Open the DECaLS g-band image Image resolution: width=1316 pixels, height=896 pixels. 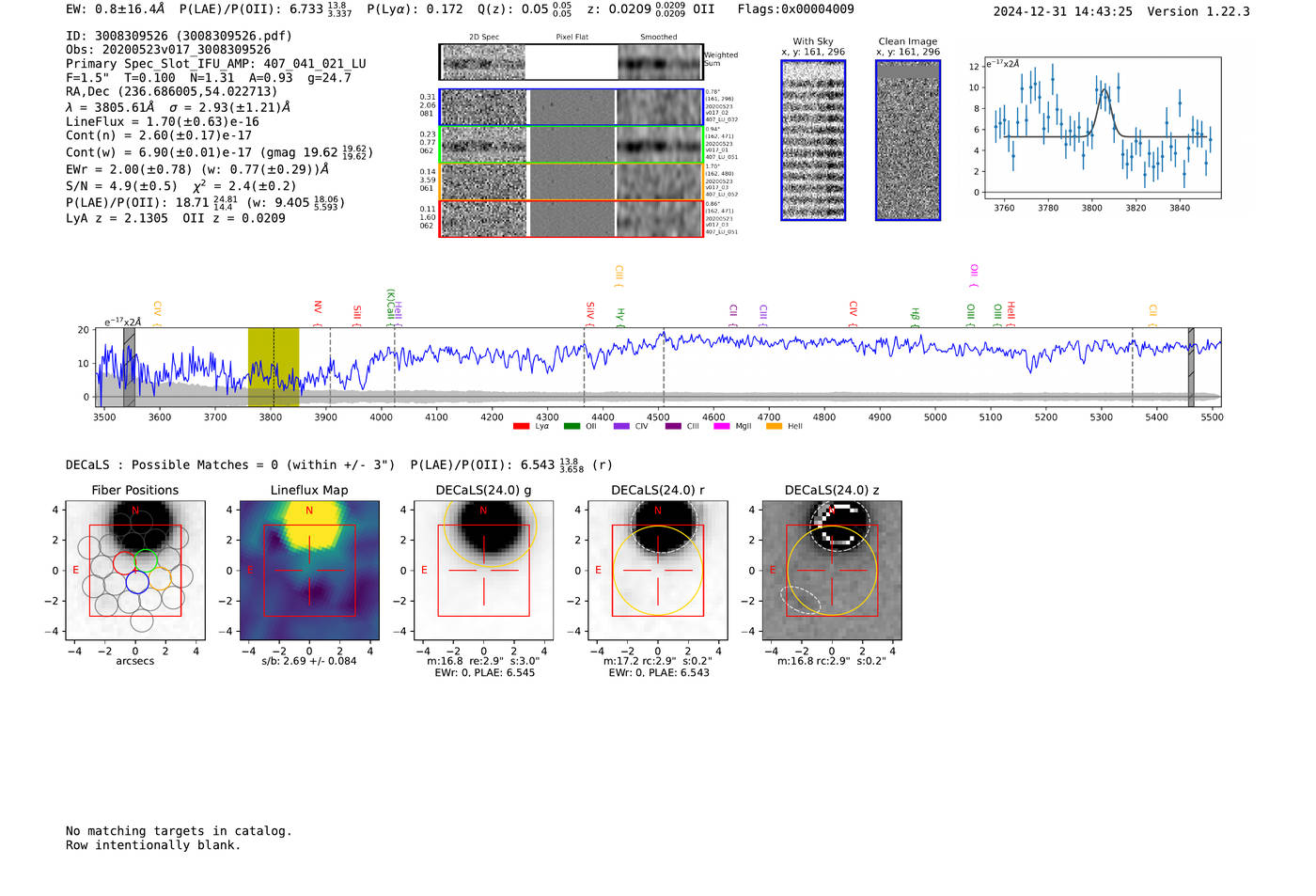coord(484,571)
